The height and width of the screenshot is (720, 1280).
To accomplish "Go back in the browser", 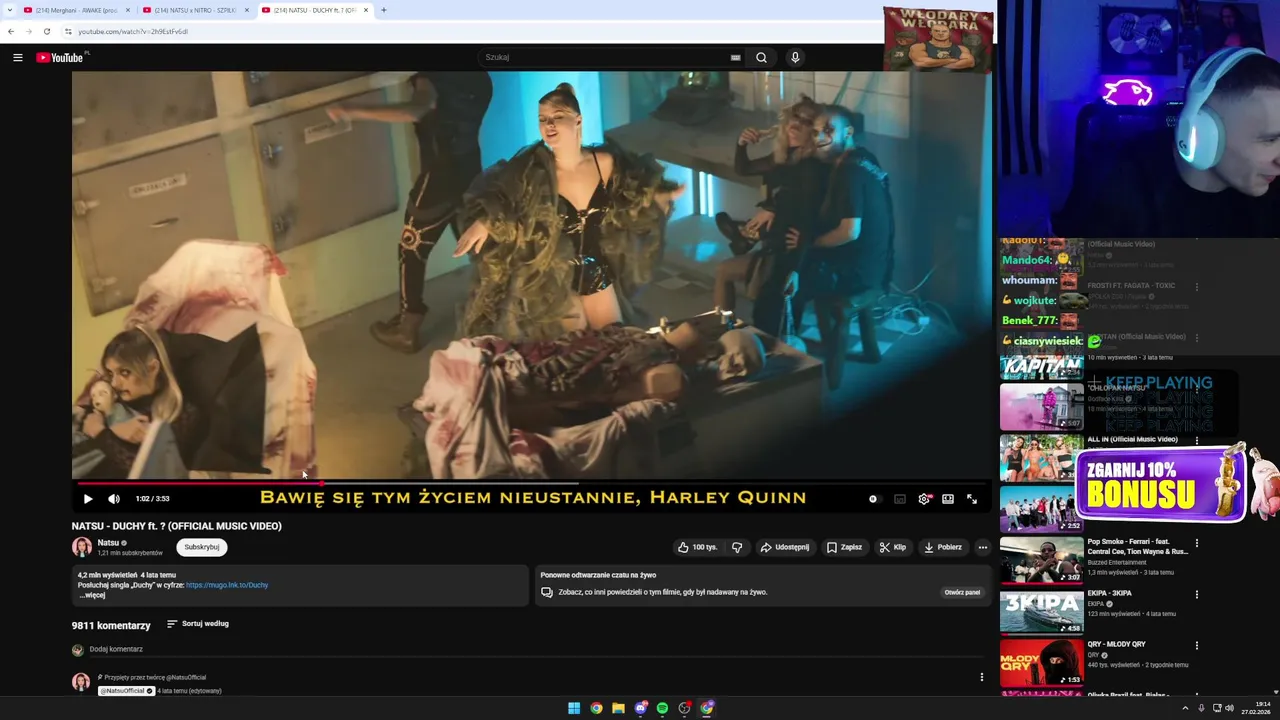I will click(11, 31).
